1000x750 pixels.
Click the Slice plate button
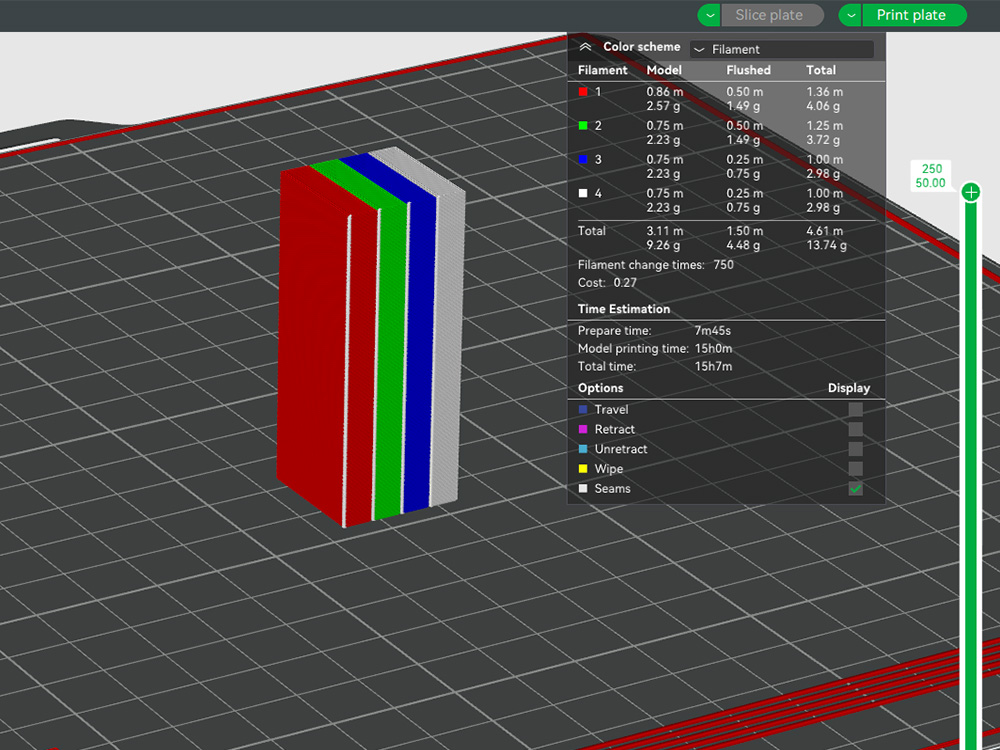tap(770, 15)
